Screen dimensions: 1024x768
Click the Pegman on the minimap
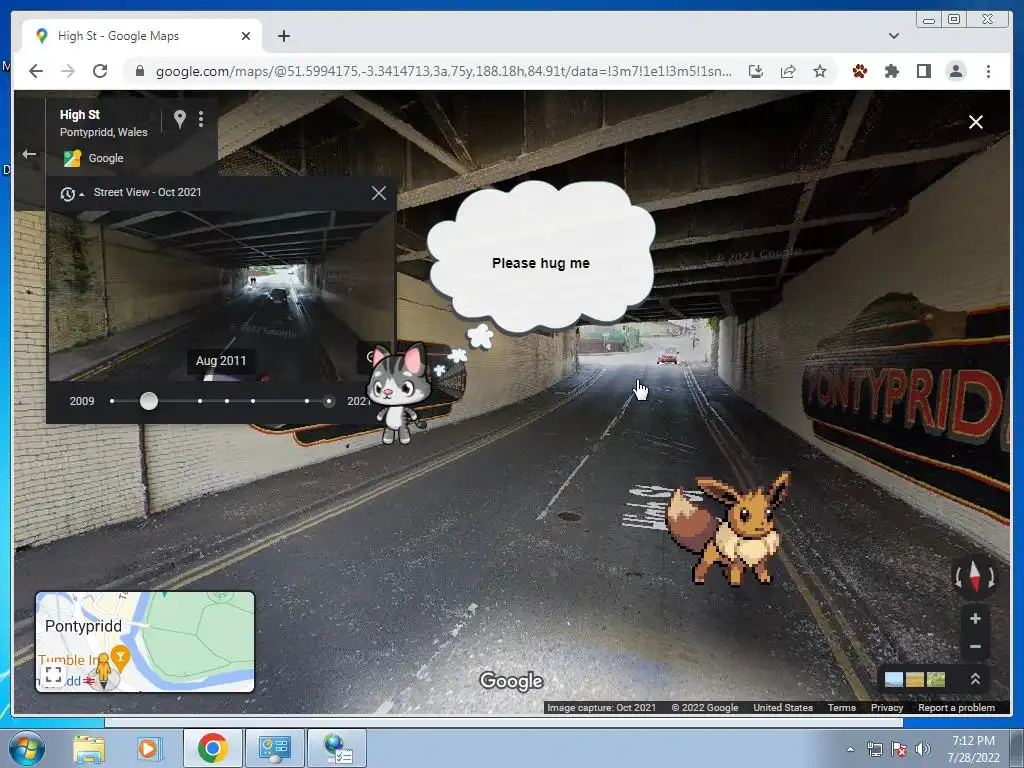click(103, 669)
